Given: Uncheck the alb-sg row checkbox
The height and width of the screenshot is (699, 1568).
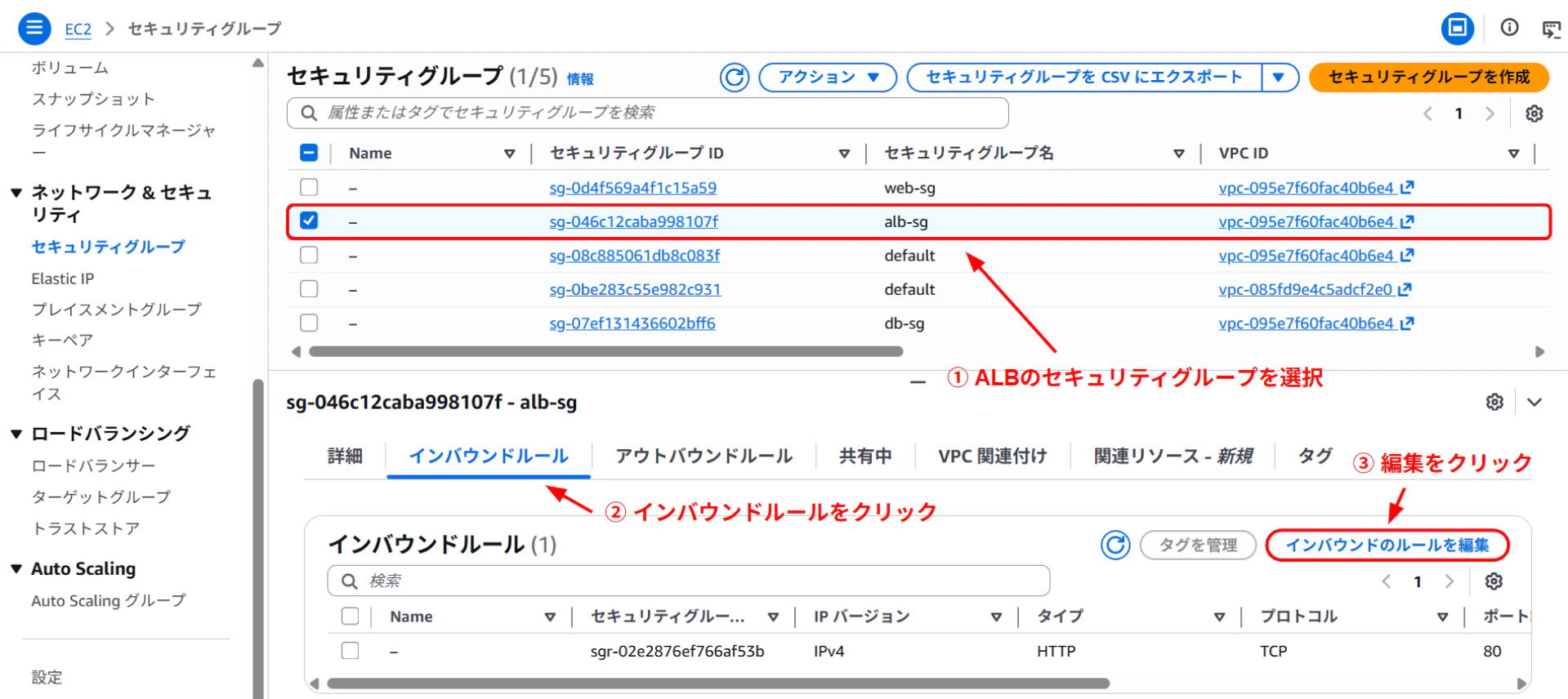Looking at the screenshot, I should pyautogui.click(x=309, y=220).
